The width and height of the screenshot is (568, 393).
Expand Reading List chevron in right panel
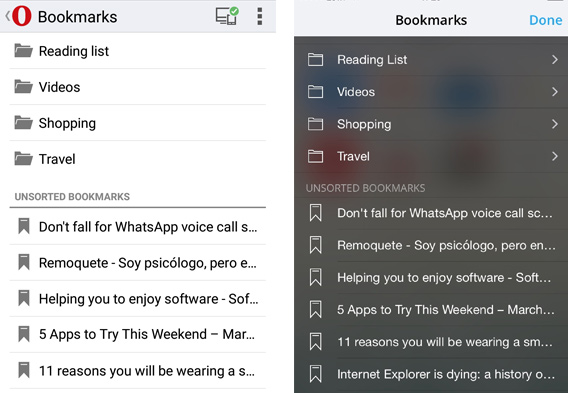555,59
